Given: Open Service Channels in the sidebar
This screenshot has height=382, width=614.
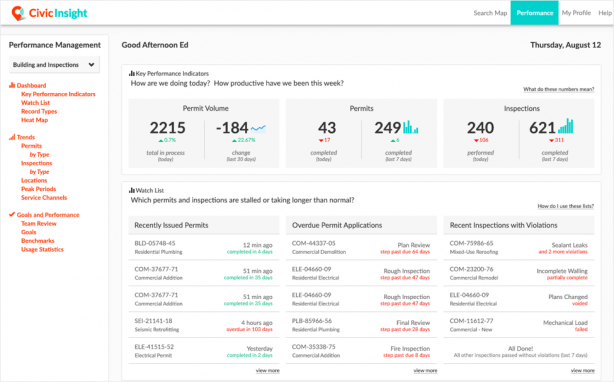Looking at the screenshot, I should pyautogui.click(x=44, y=197).
